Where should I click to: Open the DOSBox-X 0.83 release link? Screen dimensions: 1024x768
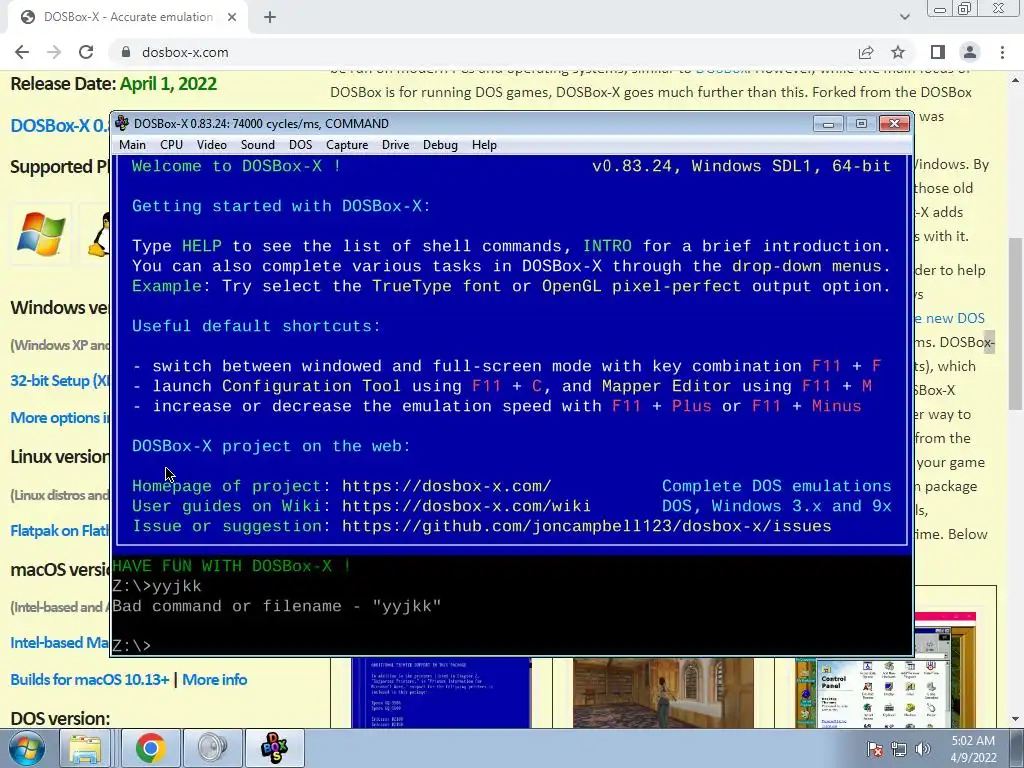[x=60, y=125]
